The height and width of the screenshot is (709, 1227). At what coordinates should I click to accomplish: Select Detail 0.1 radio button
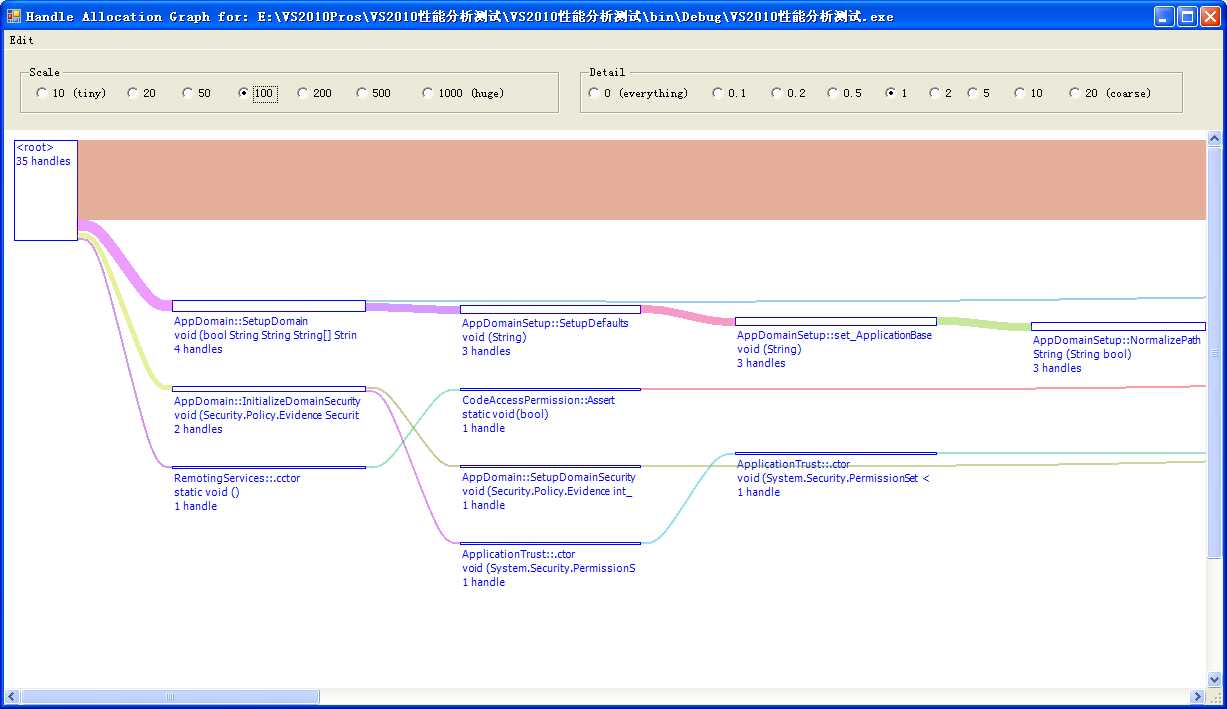729,93
